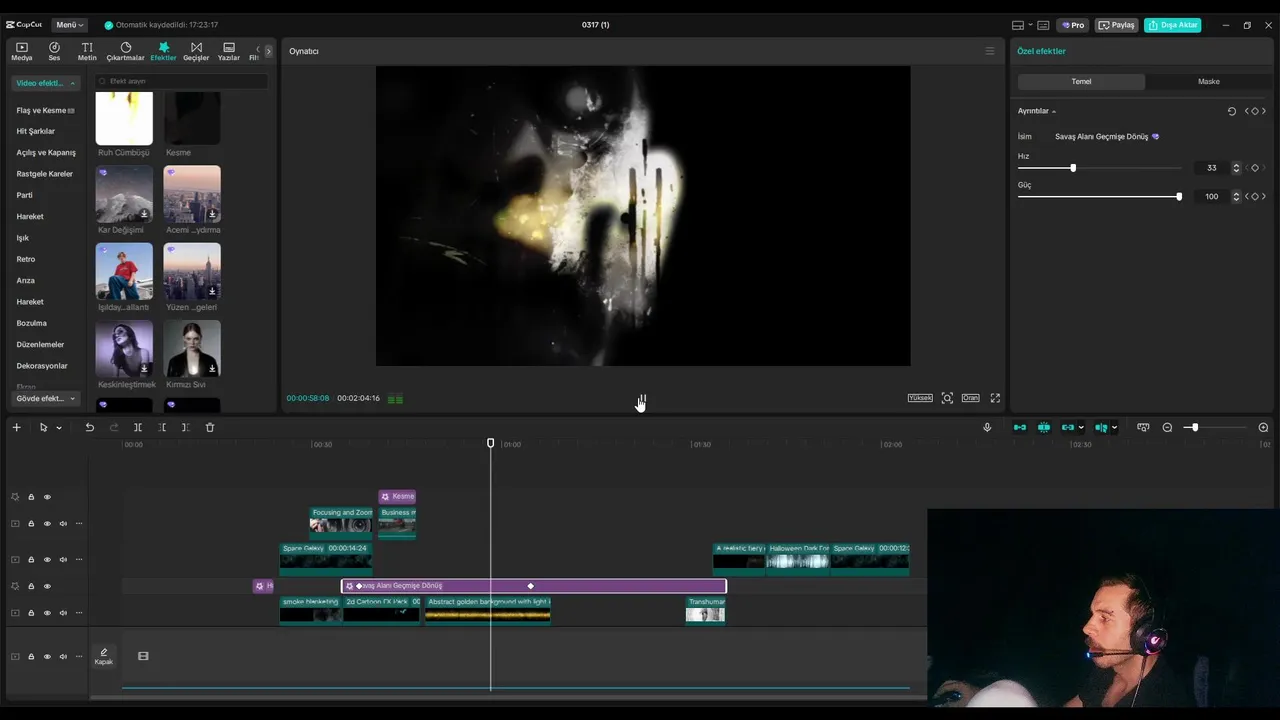Image resolution: width=1280 pixels, height=720 pixels.
Task: Undo the last timeline action
Action: tap(89, 427)
